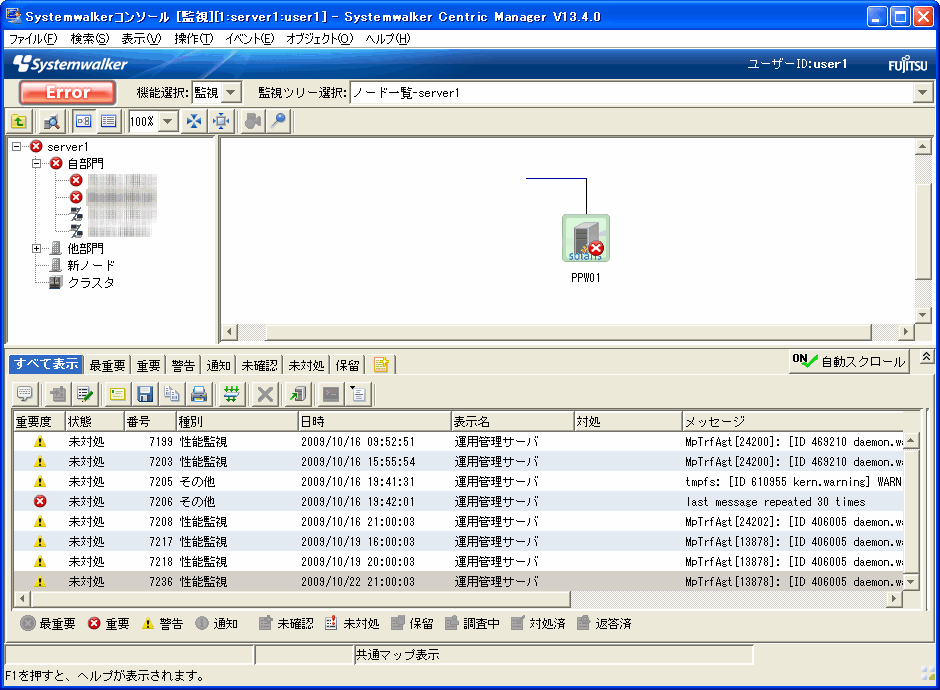Open the オブジェクト(O) menu
940x690 pixels.
pyautogui.click(x=320, y=39)
